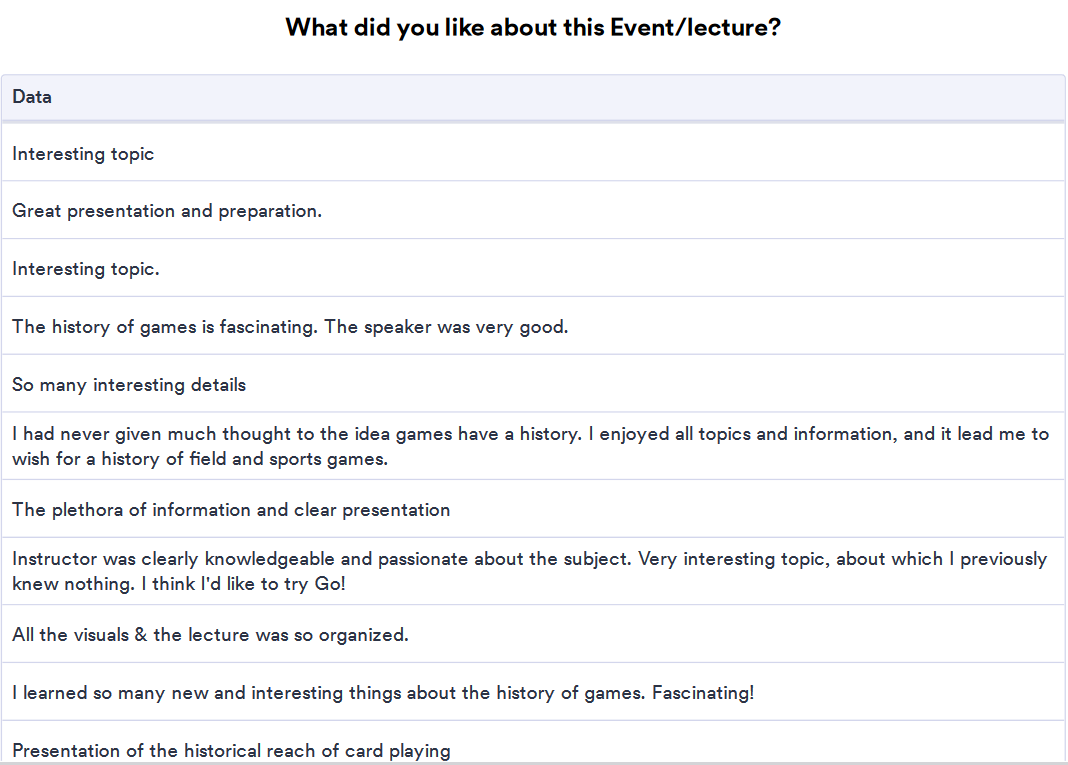Click 'wish for a history of field and sports games.' line
Screen dimensions: 1068x765
coord(200,459)
